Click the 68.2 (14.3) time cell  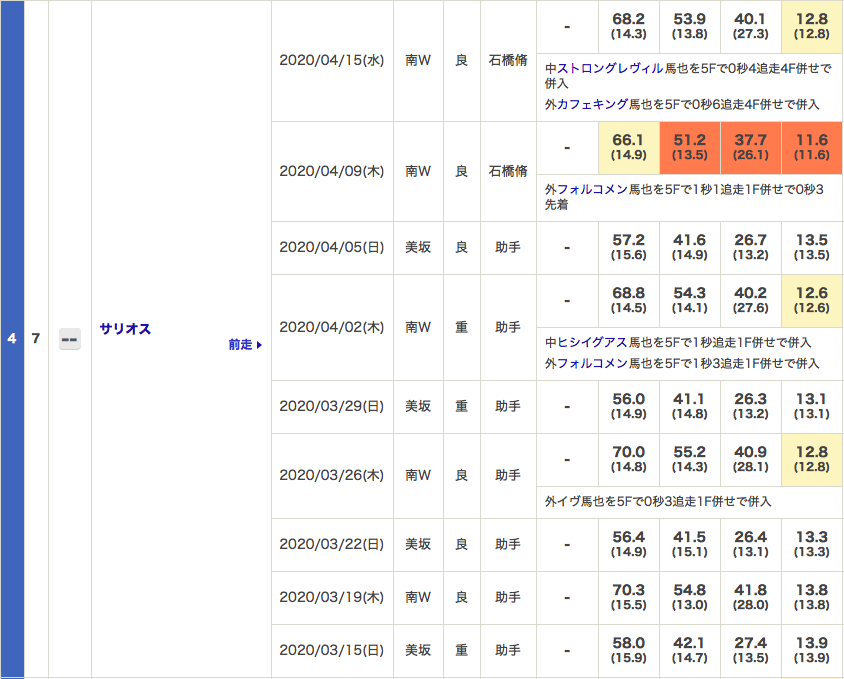point(629,26)
